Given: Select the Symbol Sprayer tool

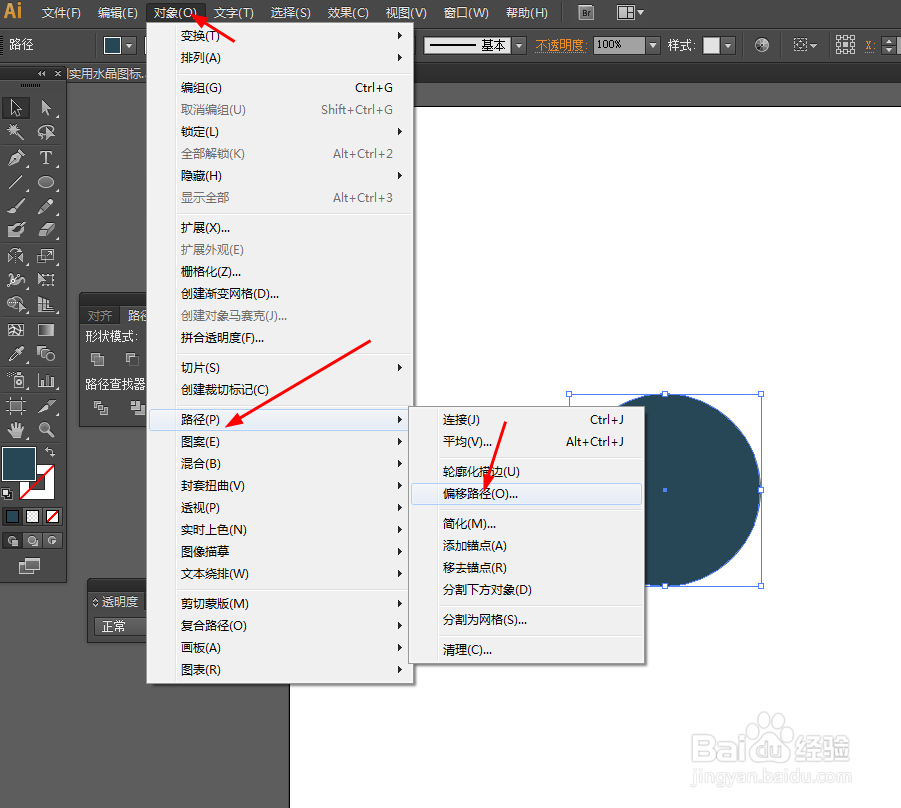Looking at the screenshot, I should 16,380.
